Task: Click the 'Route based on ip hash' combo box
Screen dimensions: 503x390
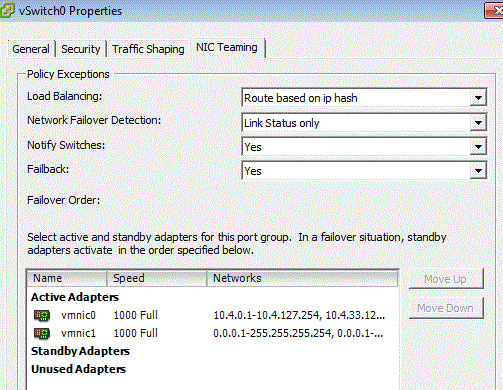Action: tap(364, 98)
